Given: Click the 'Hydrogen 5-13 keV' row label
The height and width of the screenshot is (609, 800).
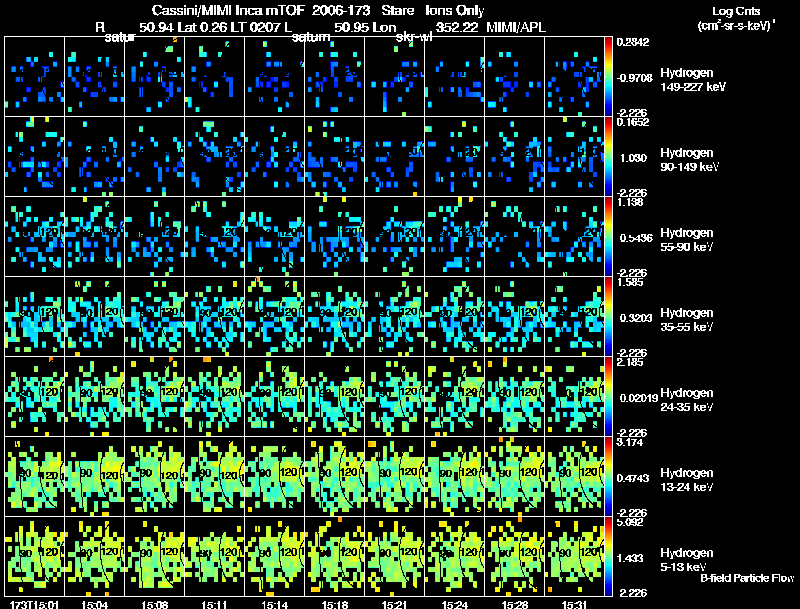Looking at the screenshot, I should coord(687,560).
